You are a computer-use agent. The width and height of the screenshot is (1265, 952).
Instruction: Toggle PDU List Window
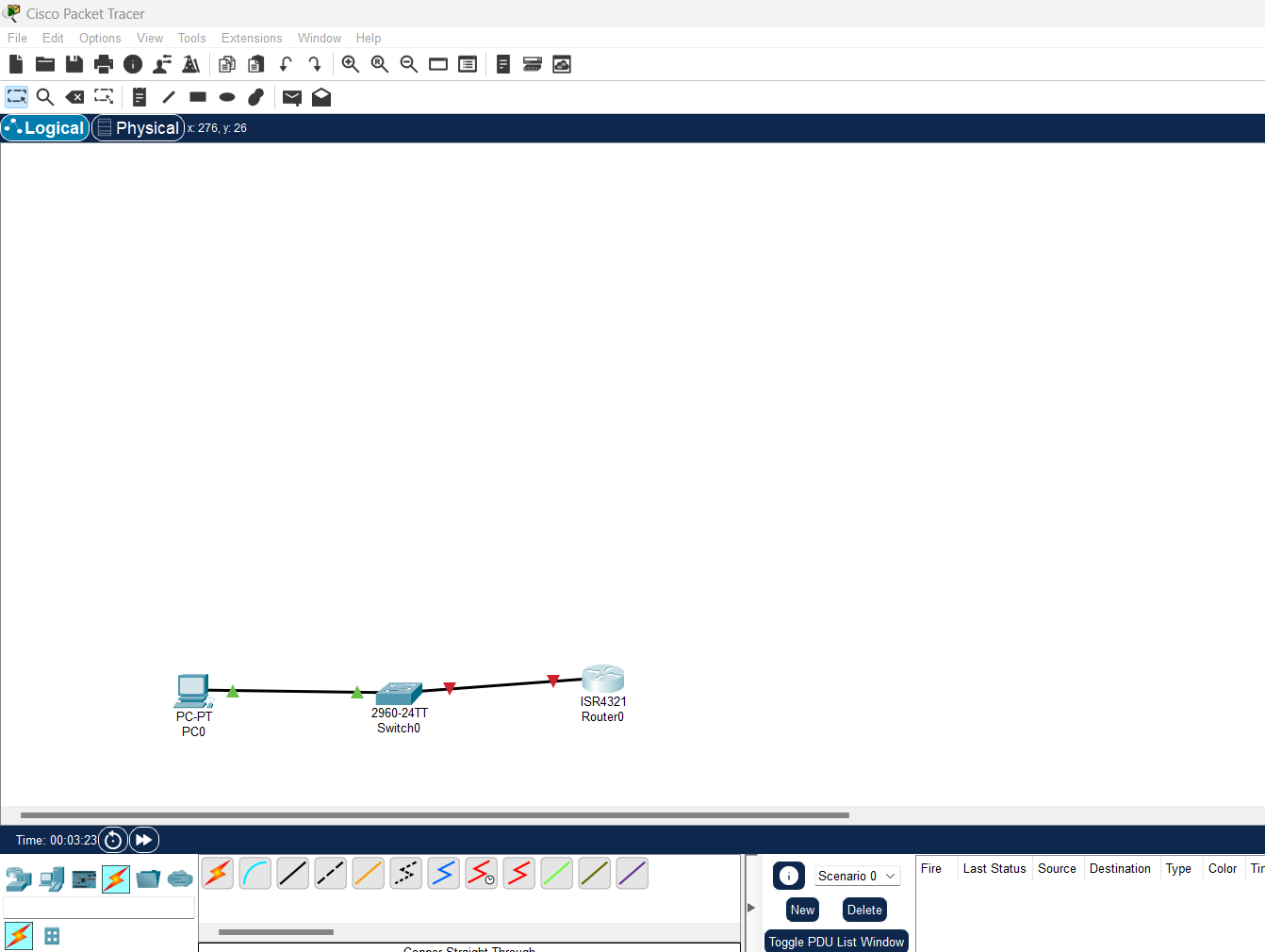(x=836, y=942)
